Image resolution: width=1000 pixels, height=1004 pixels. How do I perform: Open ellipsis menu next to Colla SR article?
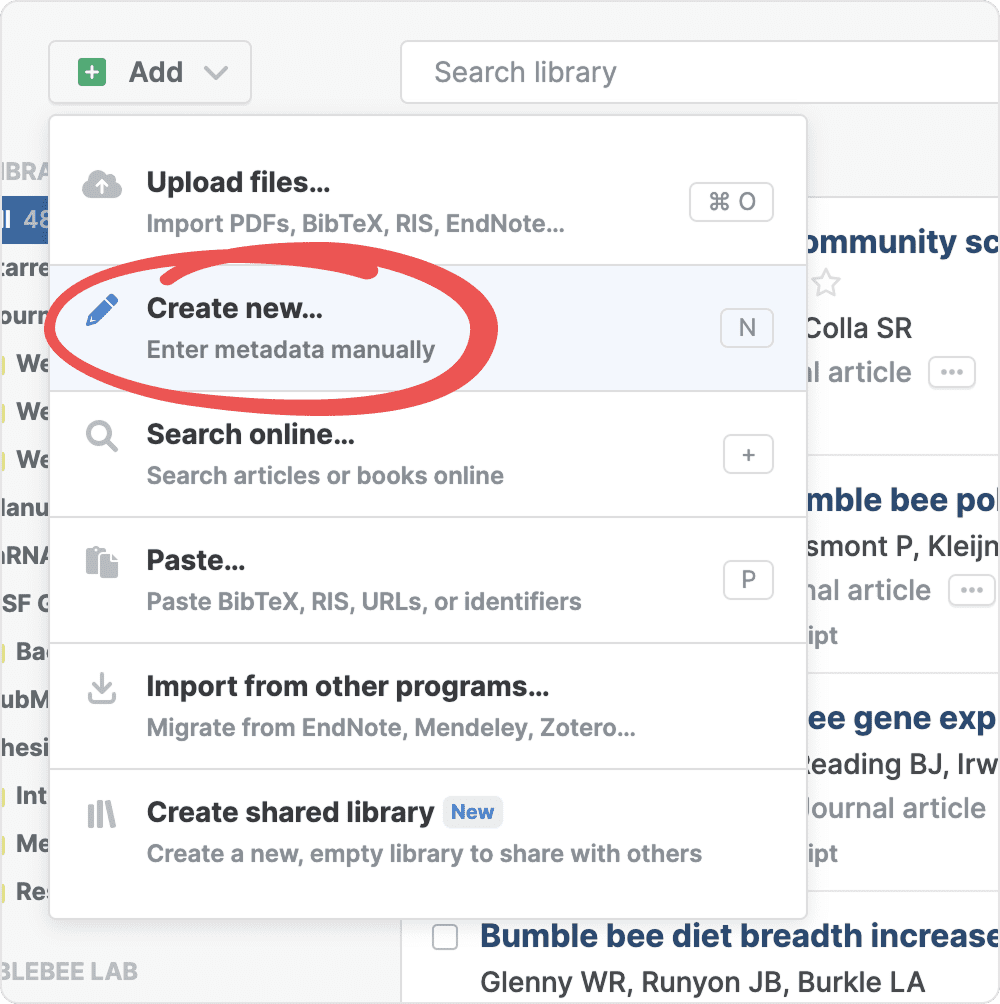(951, 373)
